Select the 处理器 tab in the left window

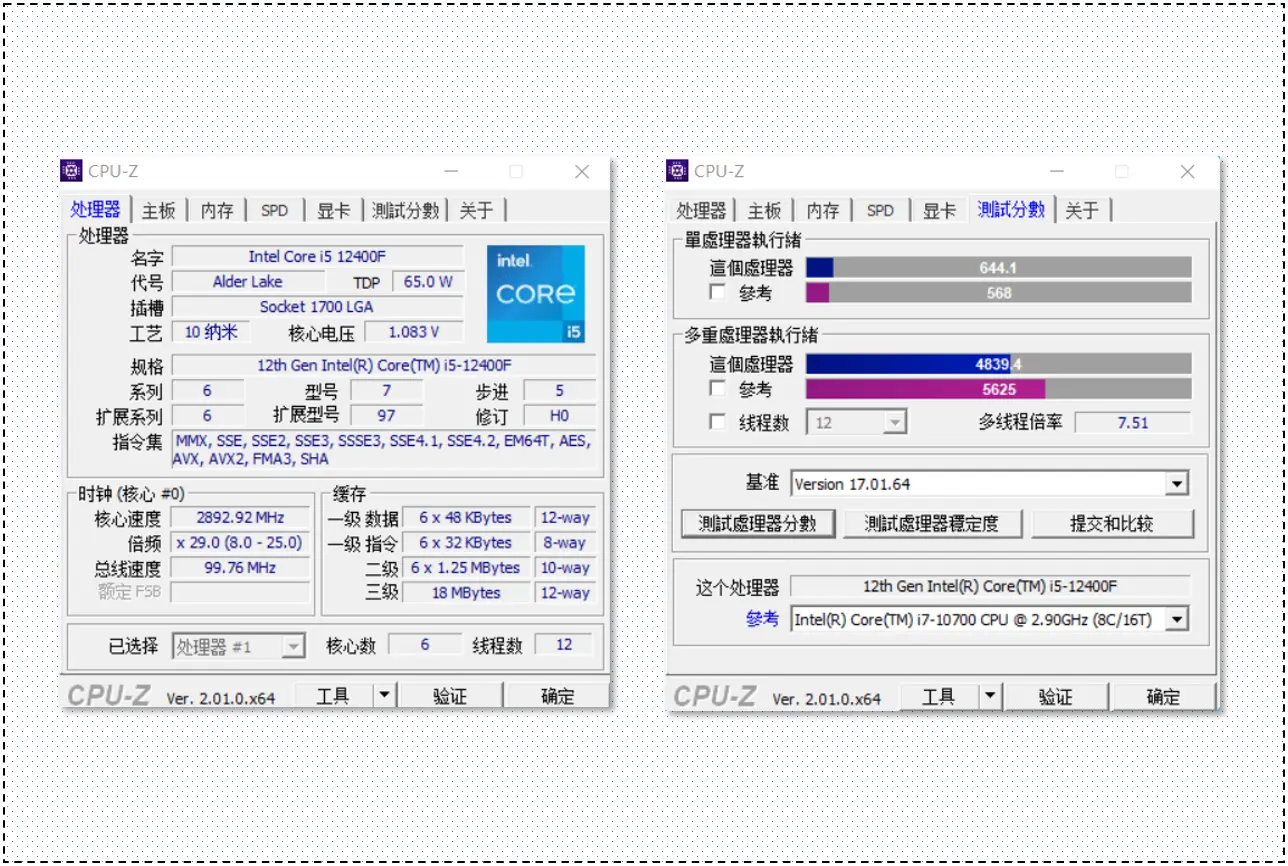[x=96, y=209]
